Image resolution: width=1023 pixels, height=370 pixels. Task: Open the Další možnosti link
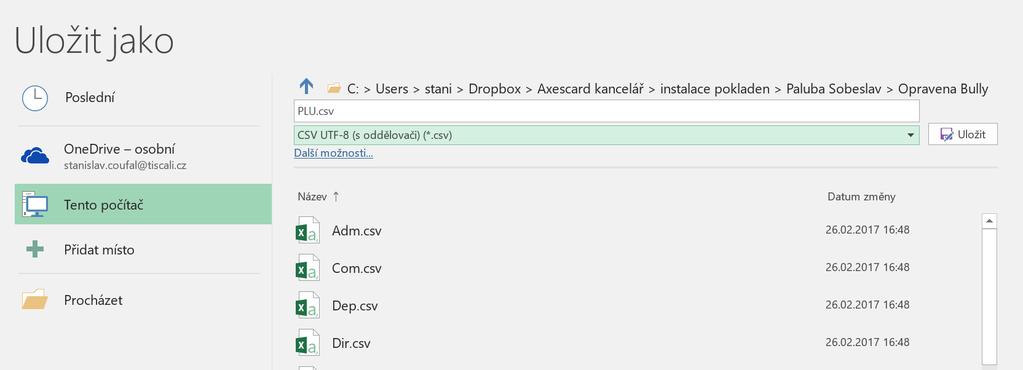333,153
